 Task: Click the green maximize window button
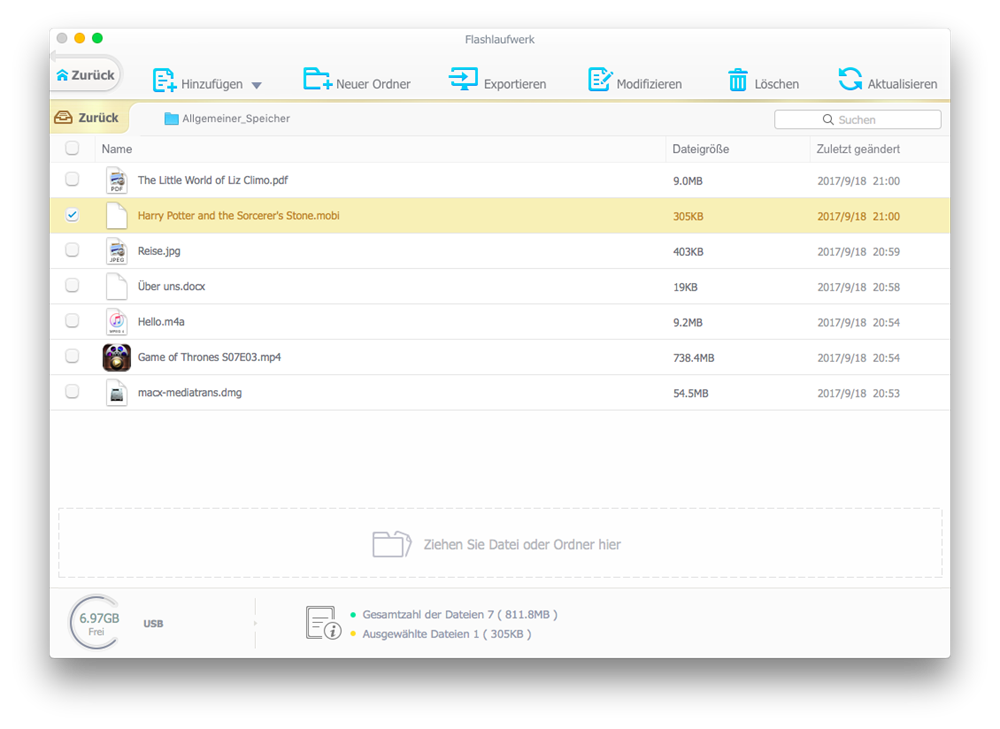[x=98, y=38]
